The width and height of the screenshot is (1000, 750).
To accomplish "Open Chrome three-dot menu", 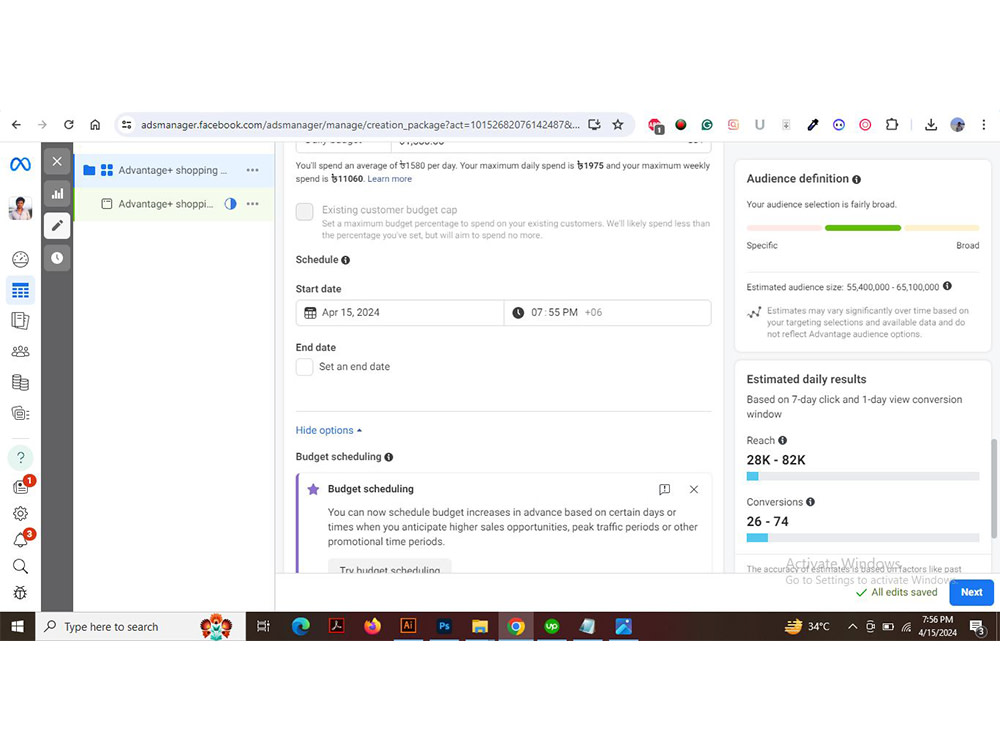I will pos(983,125).
